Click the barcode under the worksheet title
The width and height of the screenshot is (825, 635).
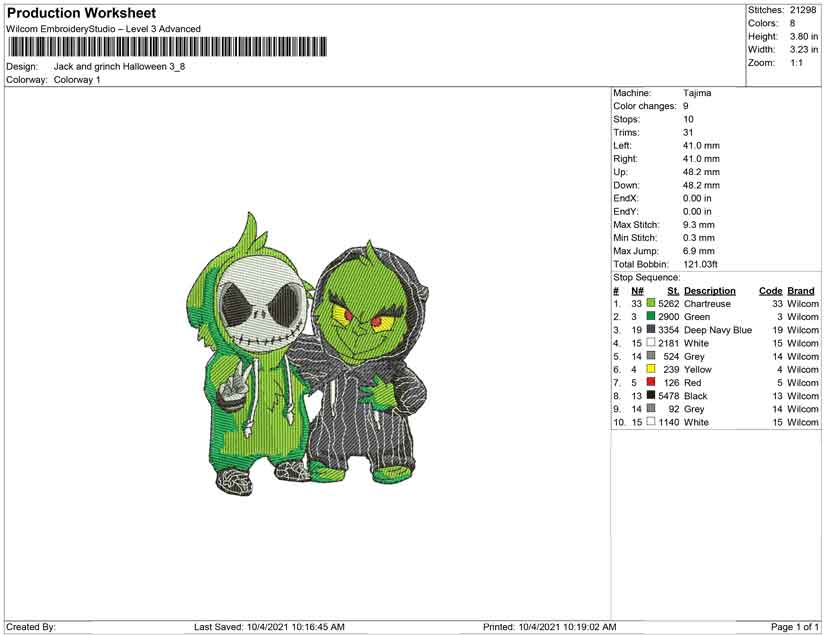click(167, 47)
